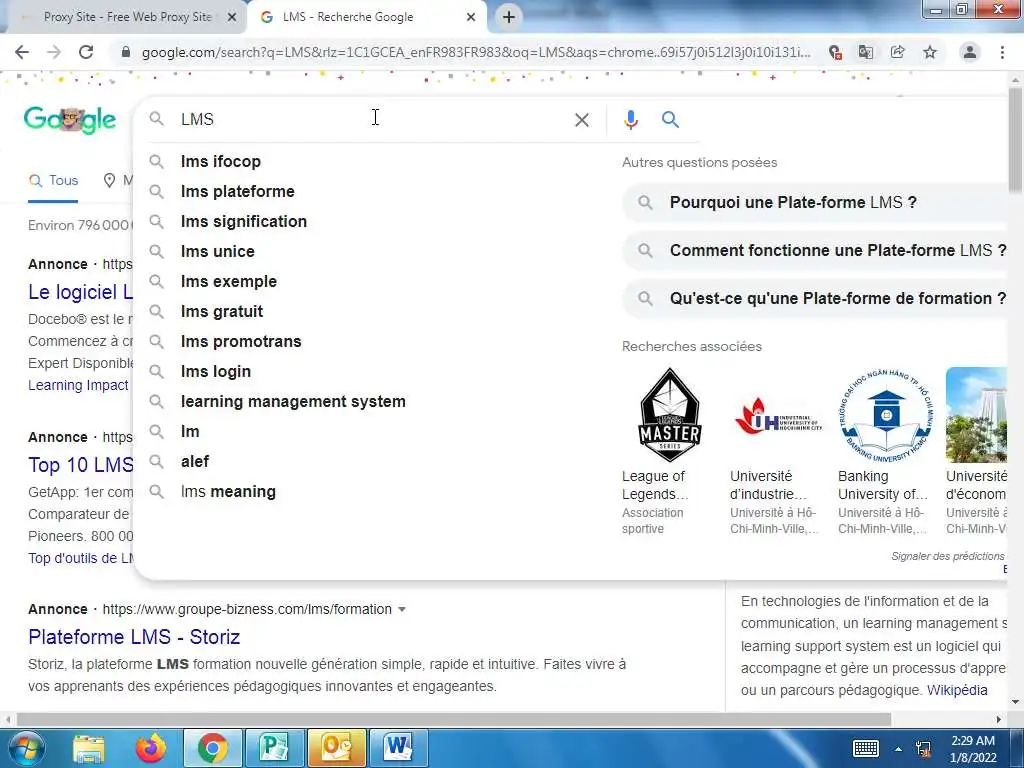
Task: Open Microsoft Word from taskbar
Action: coord(398,748)
